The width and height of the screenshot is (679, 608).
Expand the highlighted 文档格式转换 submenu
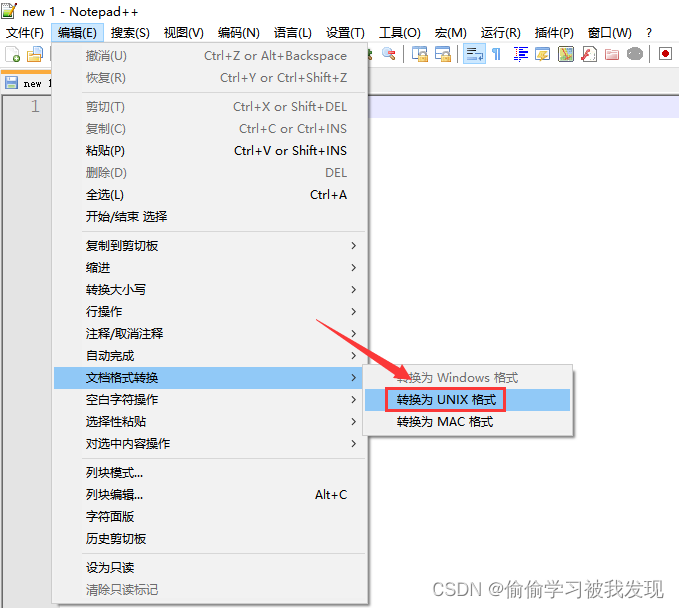pyautogui.click(x=210, y=378)
